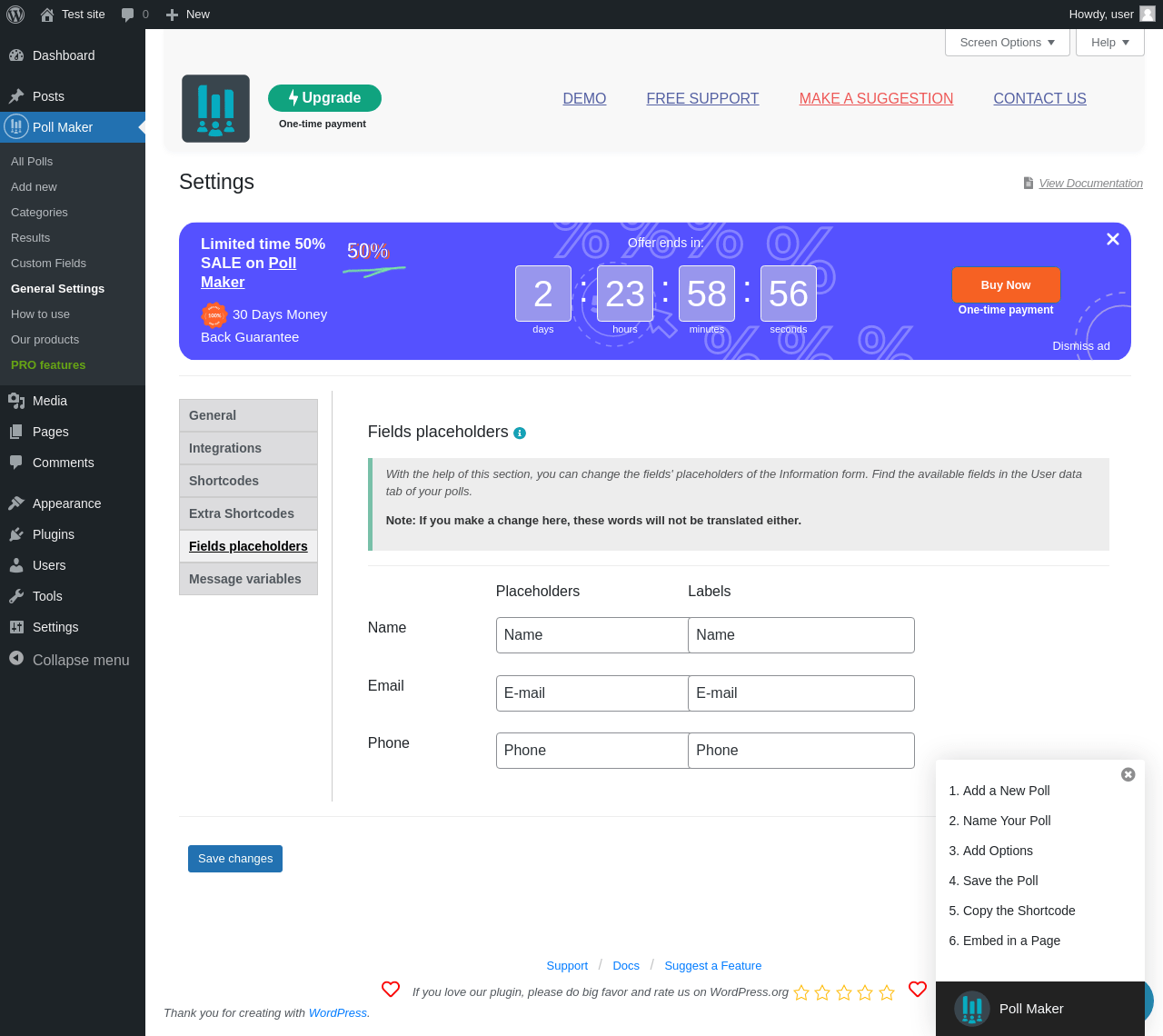This screenshot has height=1036, width=1163.
Task: Click the E-mail label input field
Action: tap(801, 693)
